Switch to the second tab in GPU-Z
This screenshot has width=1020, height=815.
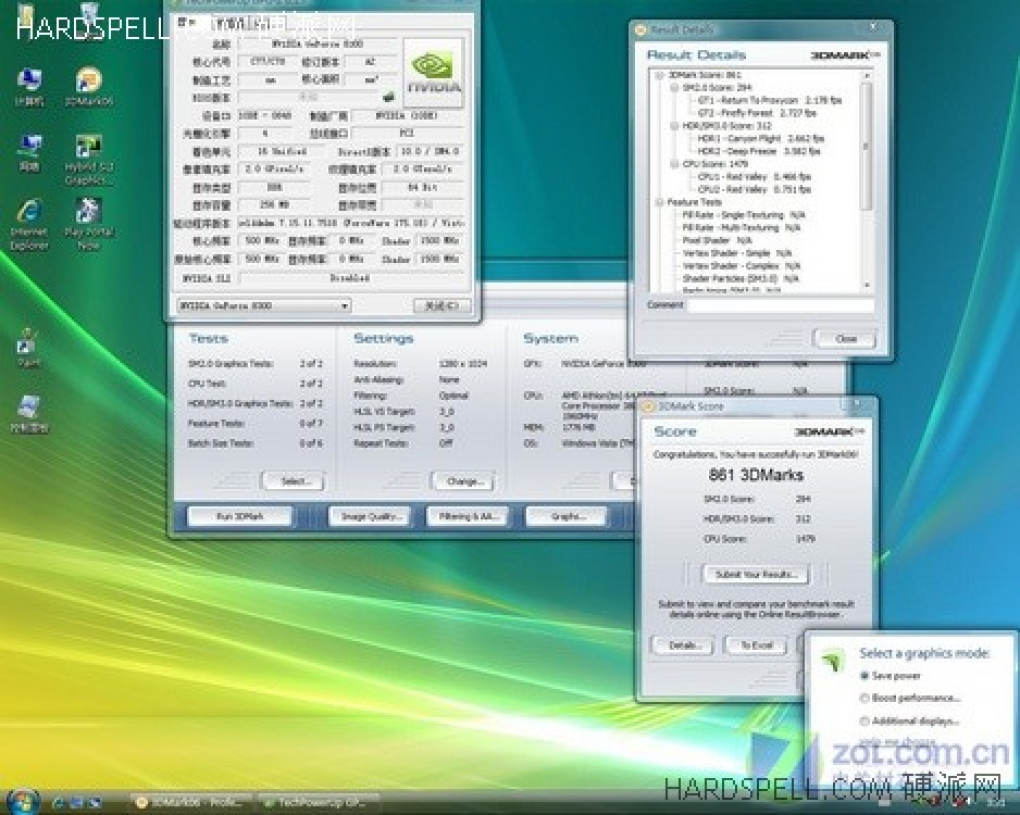(x=228, y=22)
